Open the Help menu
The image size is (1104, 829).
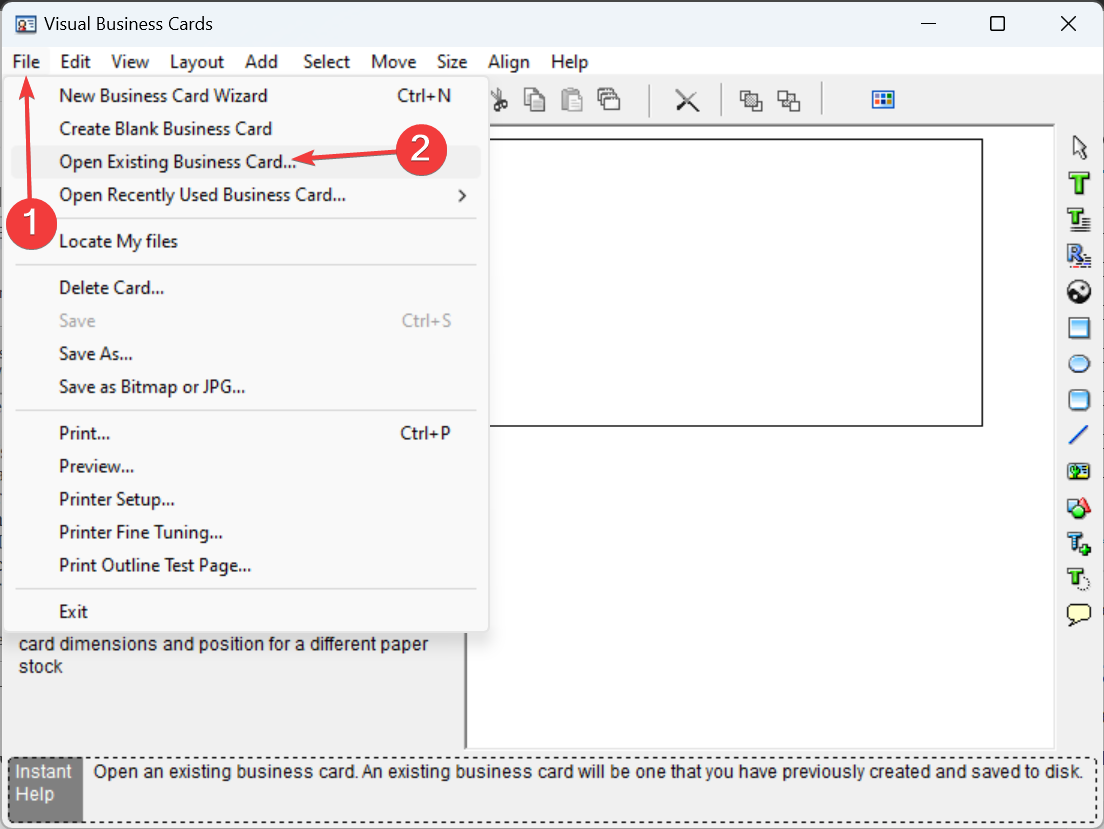click(x=570, y=62)
